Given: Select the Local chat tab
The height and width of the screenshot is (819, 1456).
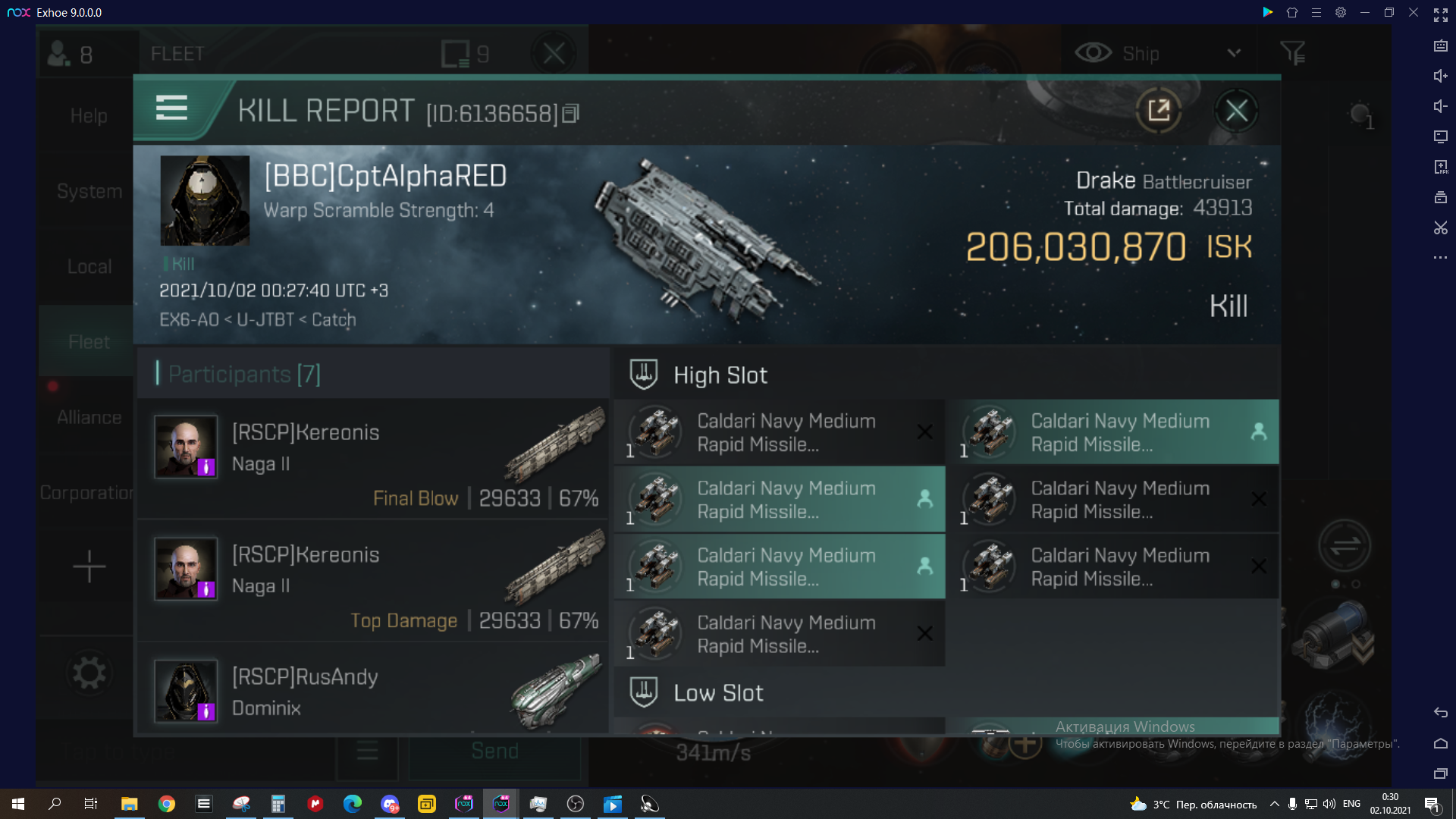Looking at the screenshot, I should tap(89, 266).
